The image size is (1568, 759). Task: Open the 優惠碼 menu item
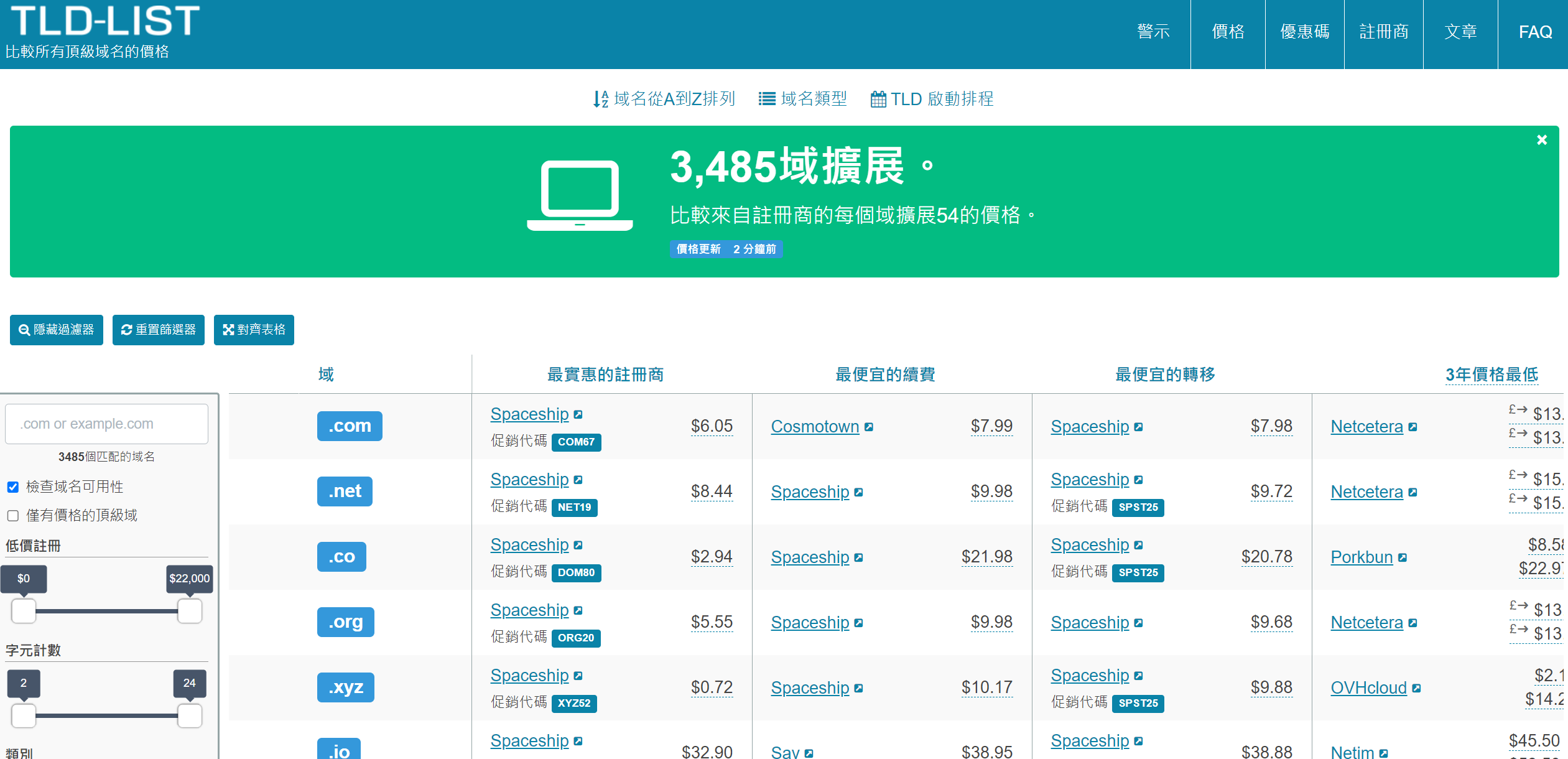pyautogui.click(x=1305, y=32)
